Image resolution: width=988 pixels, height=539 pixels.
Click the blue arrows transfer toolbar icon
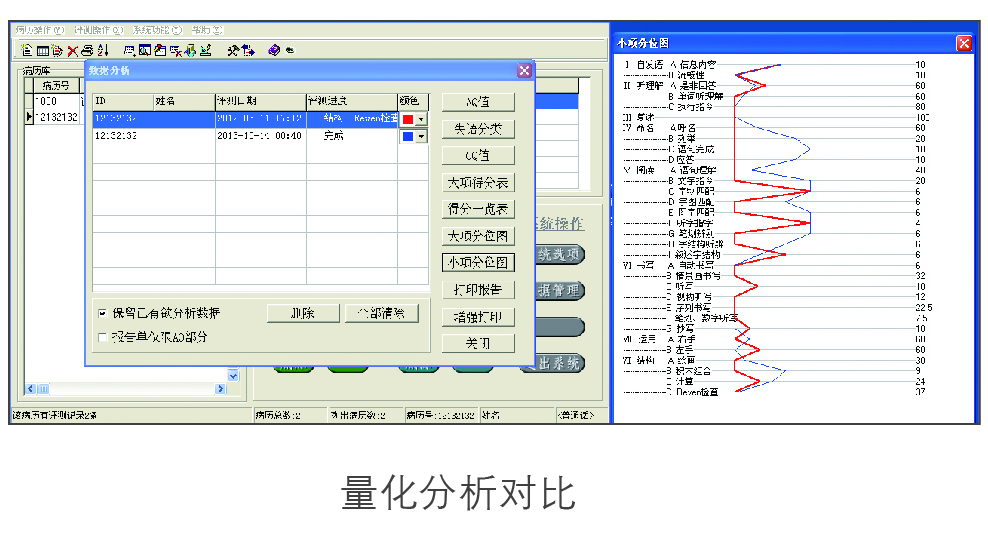click(x=248, y=50)
